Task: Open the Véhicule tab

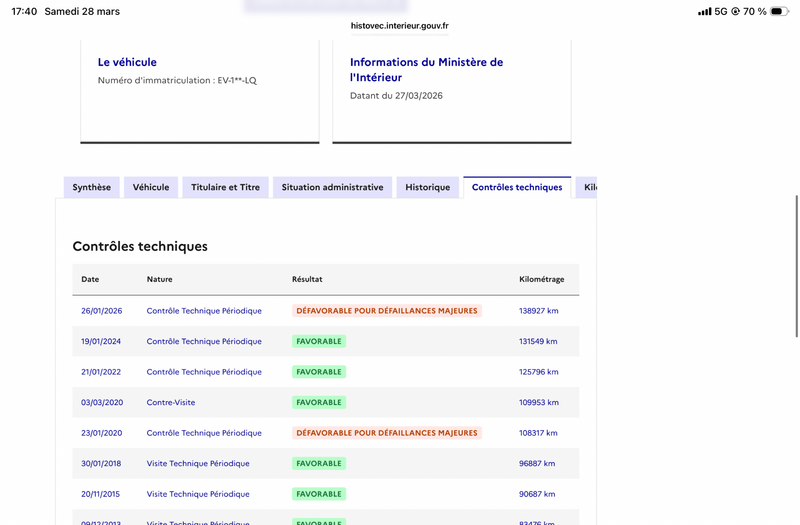Action: point(151,187)
